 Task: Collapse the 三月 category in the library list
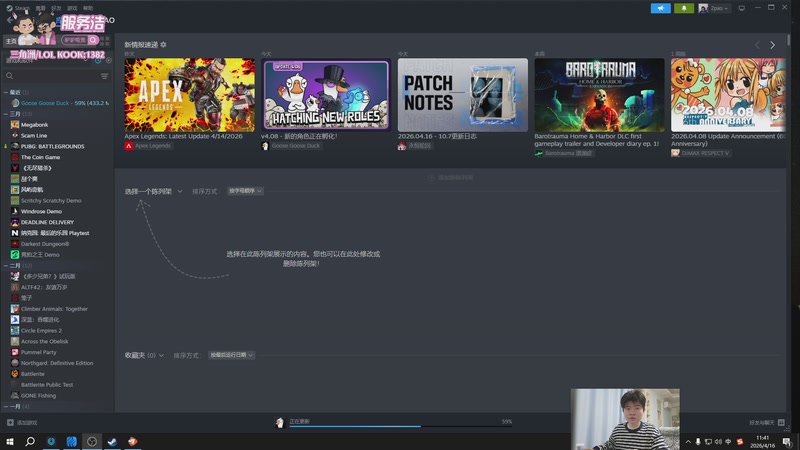tap(6, 114)
